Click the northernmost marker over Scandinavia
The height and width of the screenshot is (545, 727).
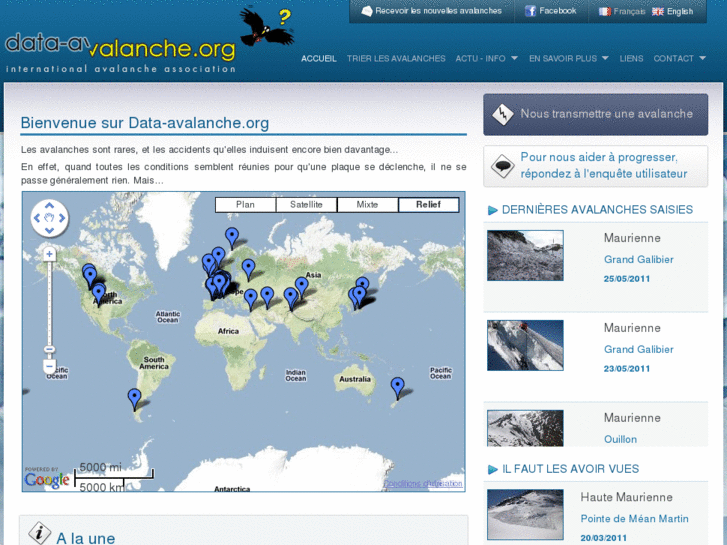[x=232, y=238]
